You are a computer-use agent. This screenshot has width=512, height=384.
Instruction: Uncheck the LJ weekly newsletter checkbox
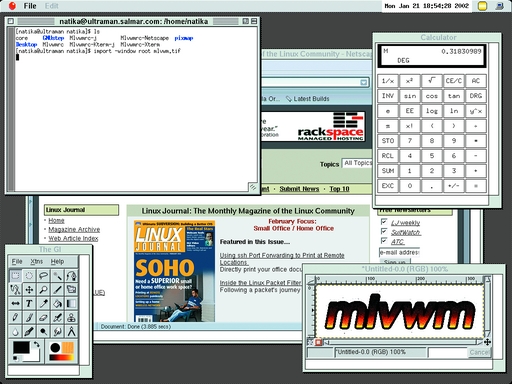tap(384, 222)
